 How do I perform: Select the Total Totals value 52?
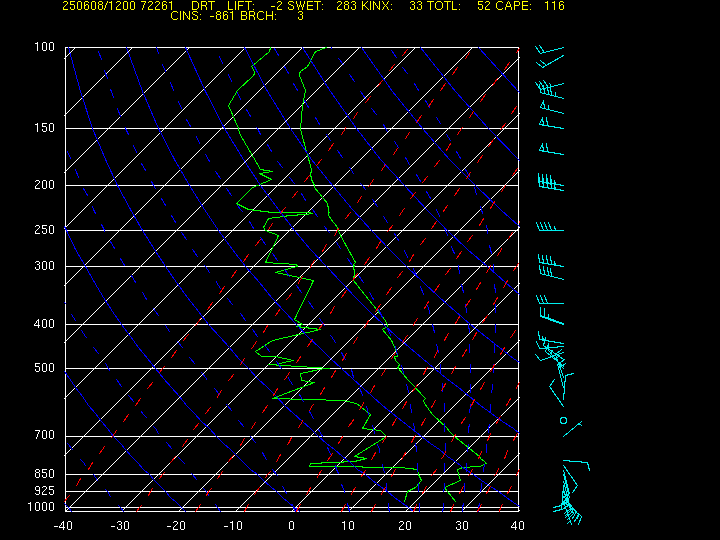click(x=484, y=6)
